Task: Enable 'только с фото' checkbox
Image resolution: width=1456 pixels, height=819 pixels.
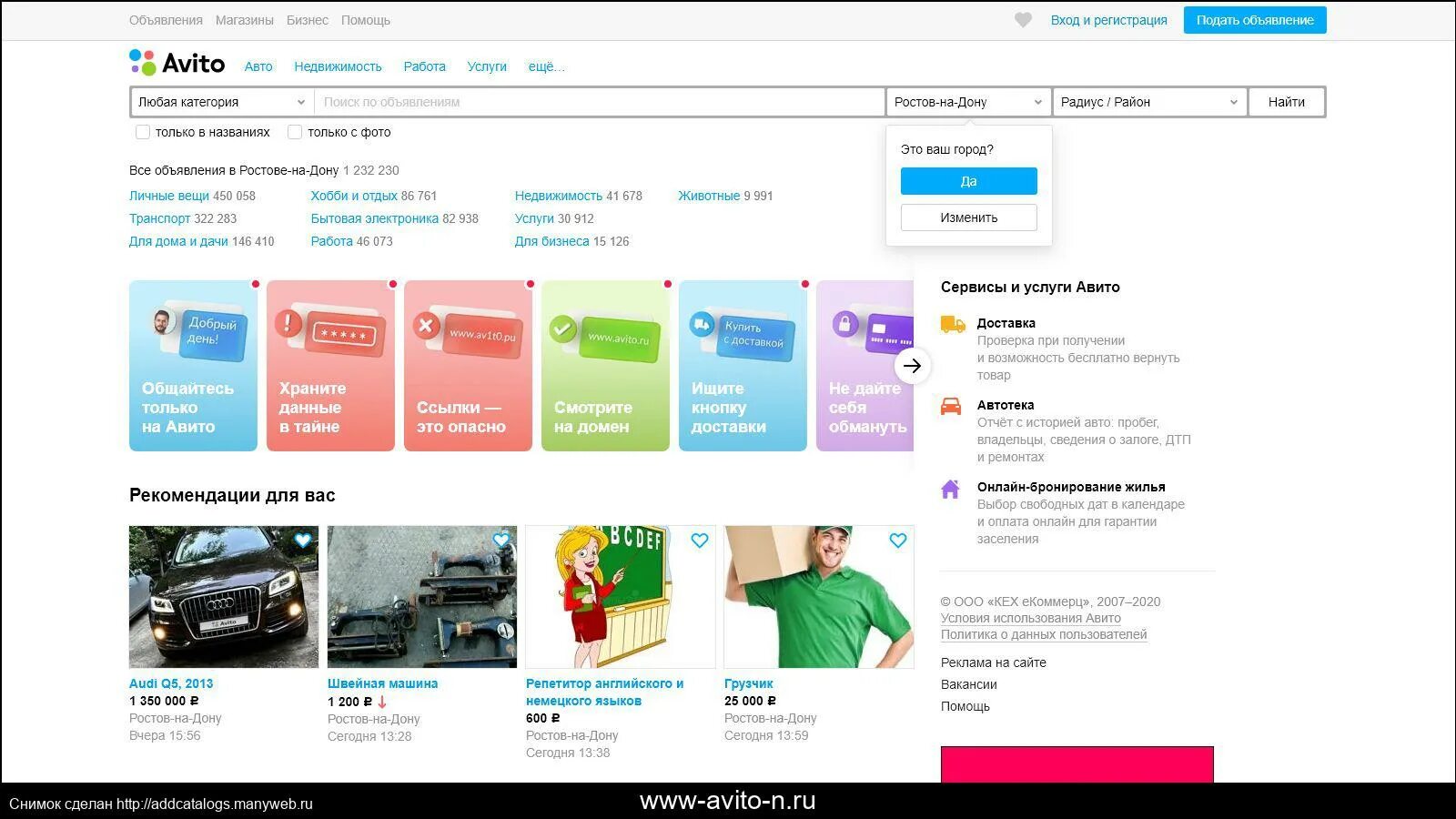Action: [295, 132]
